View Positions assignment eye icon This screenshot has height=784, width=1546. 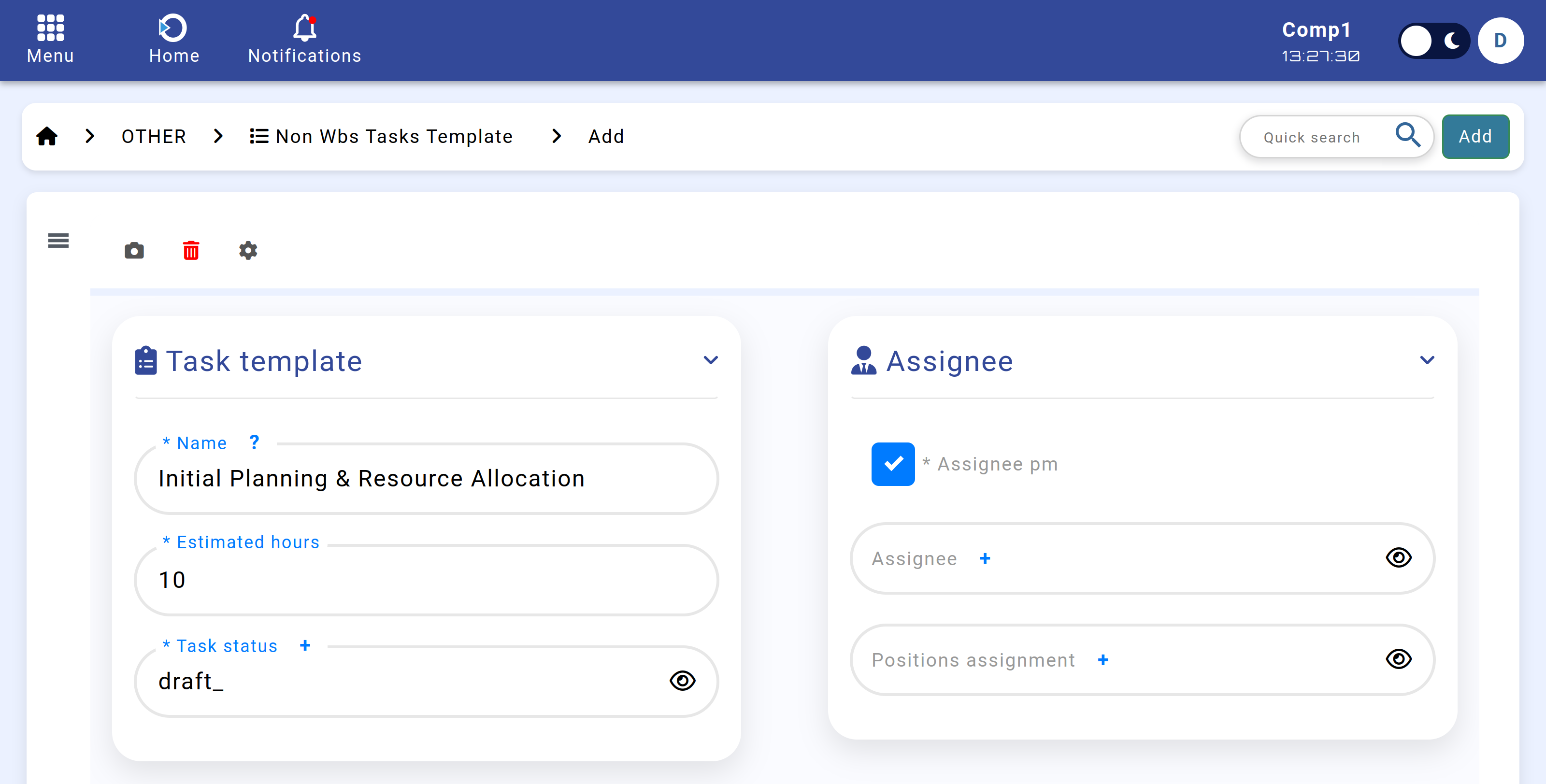[1398, 659]
